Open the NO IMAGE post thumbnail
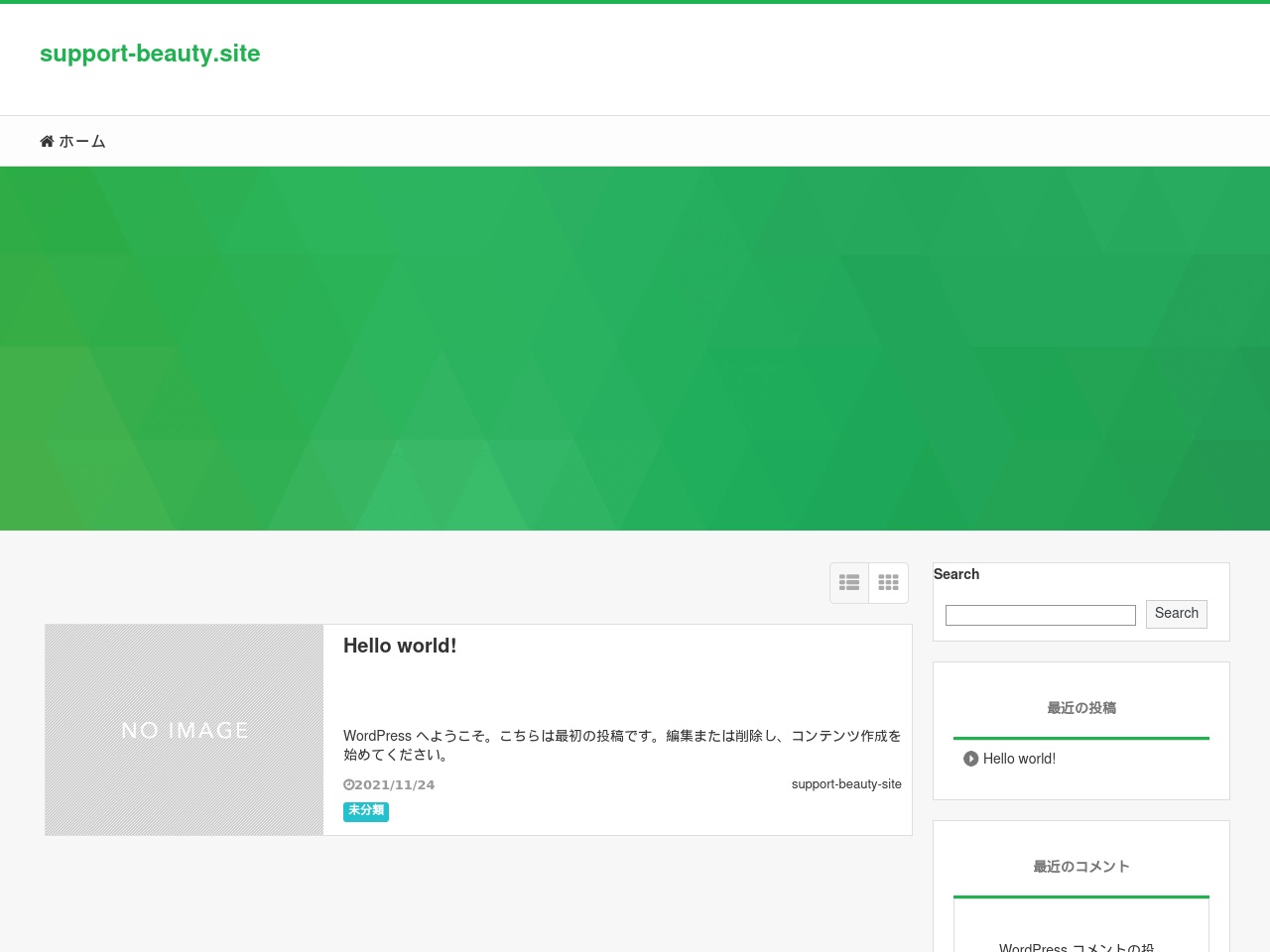1270x952 pixels. (185, 730)
